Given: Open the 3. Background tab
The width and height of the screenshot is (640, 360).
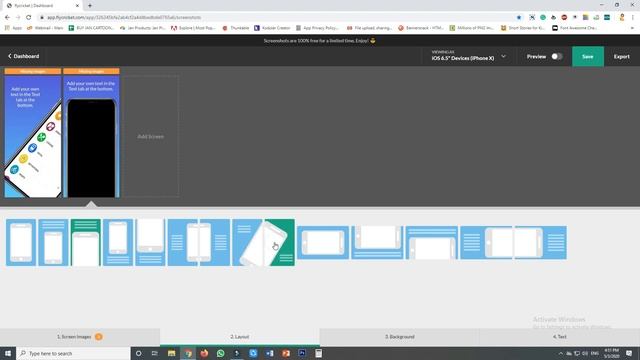Looking at the screenshot, I should (400, 337).
